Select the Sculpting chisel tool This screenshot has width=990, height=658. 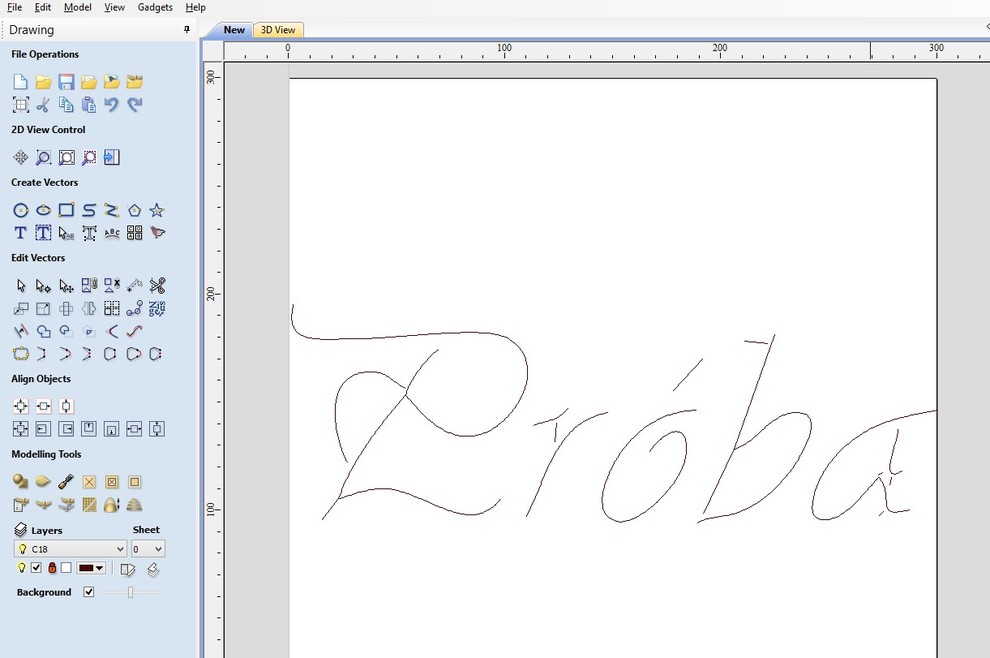[x=66, y=482]
